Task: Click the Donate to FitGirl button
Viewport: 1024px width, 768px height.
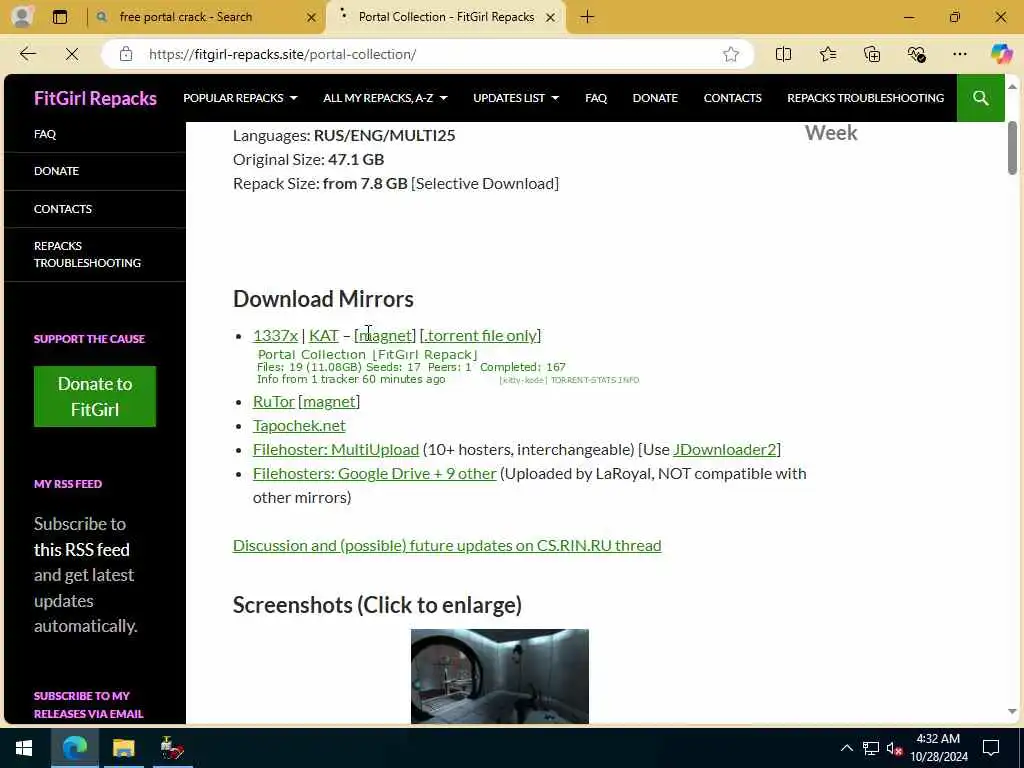Action: (x=95, y=396)
